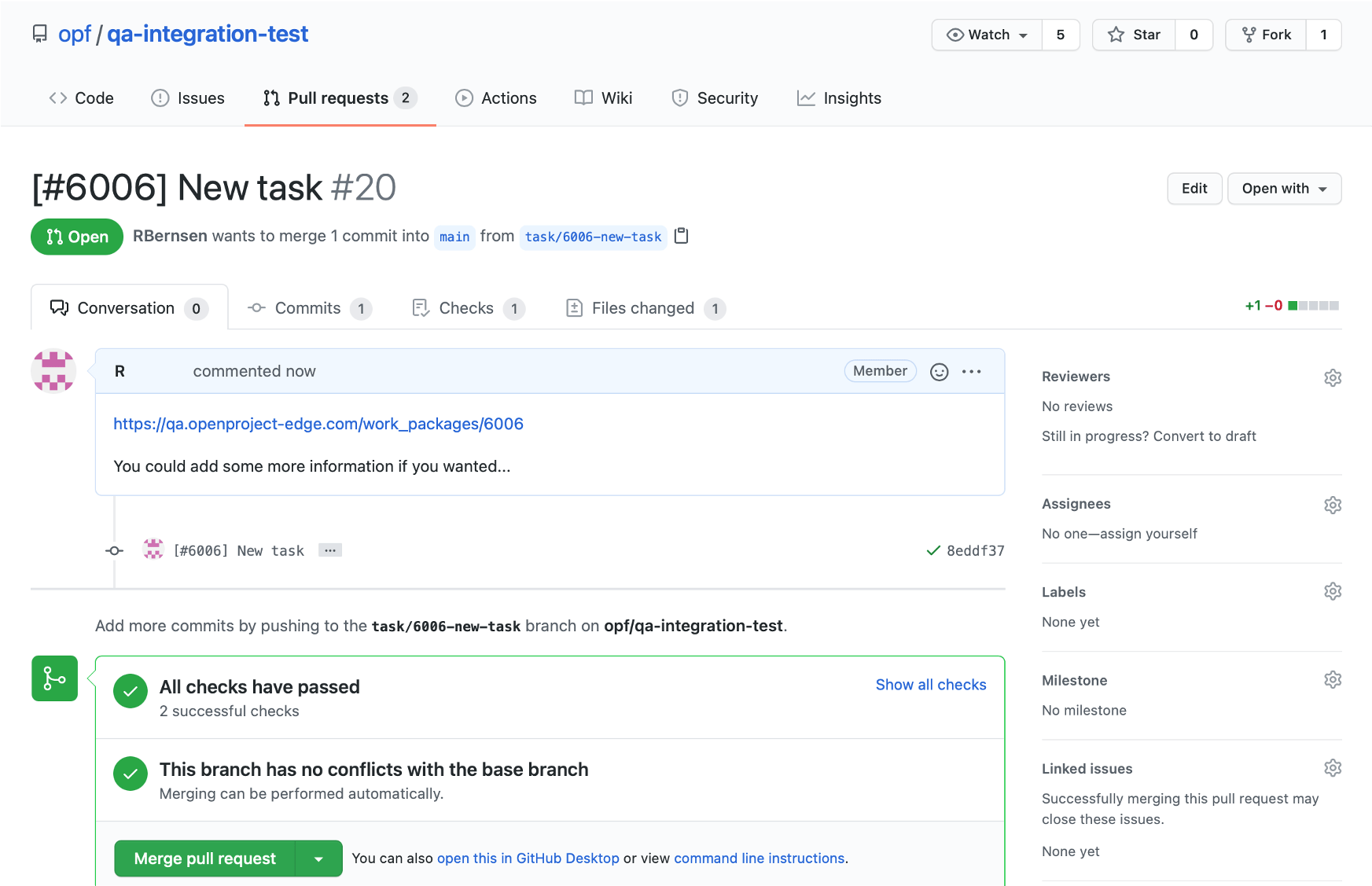Switch to the Files changed tab
Image resolution: width=1372 pixels, height=886 pixels.
click(x=642, y=308)
